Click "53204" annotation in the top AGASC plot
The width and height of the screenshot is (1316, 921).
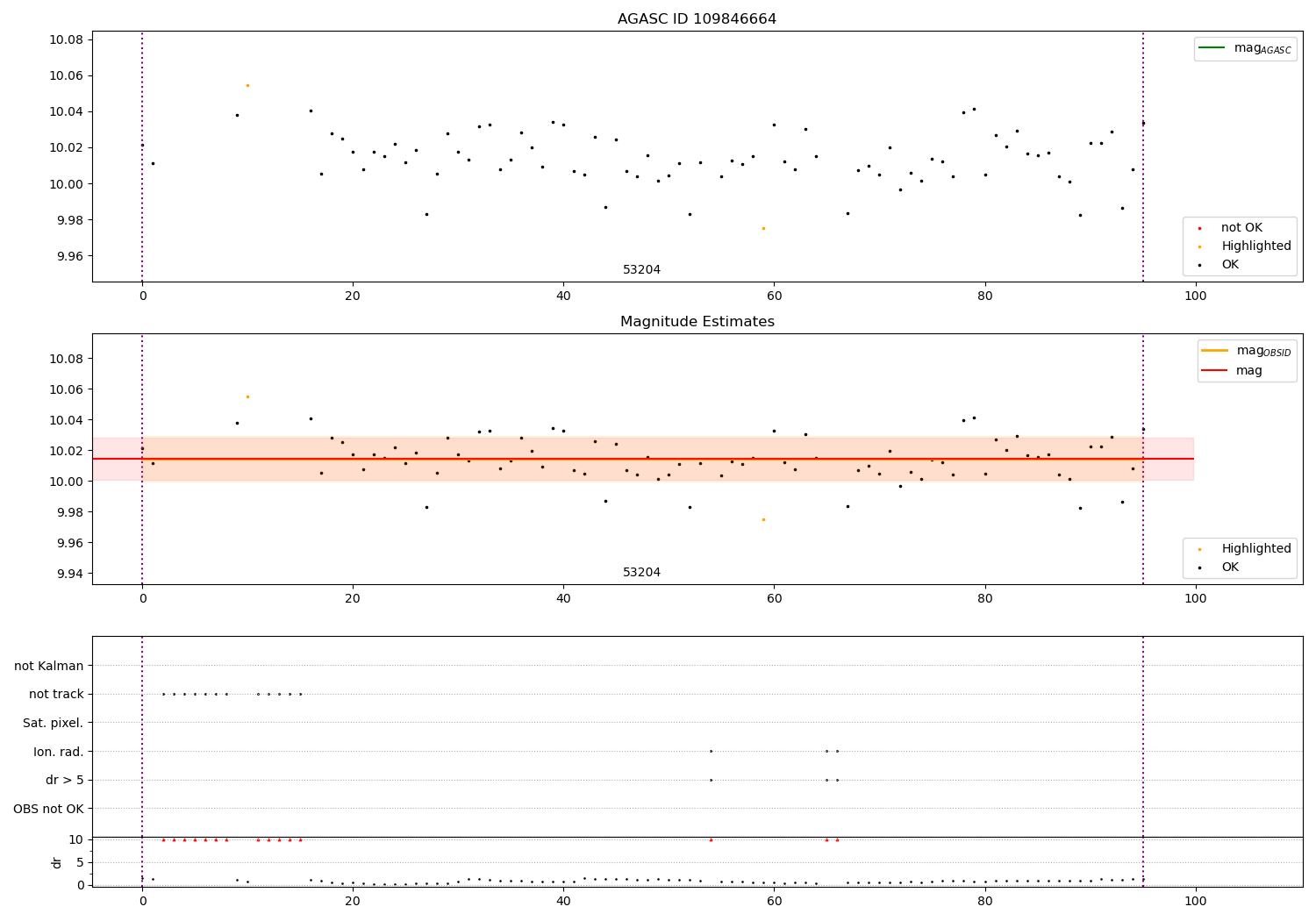pos(641,270)
